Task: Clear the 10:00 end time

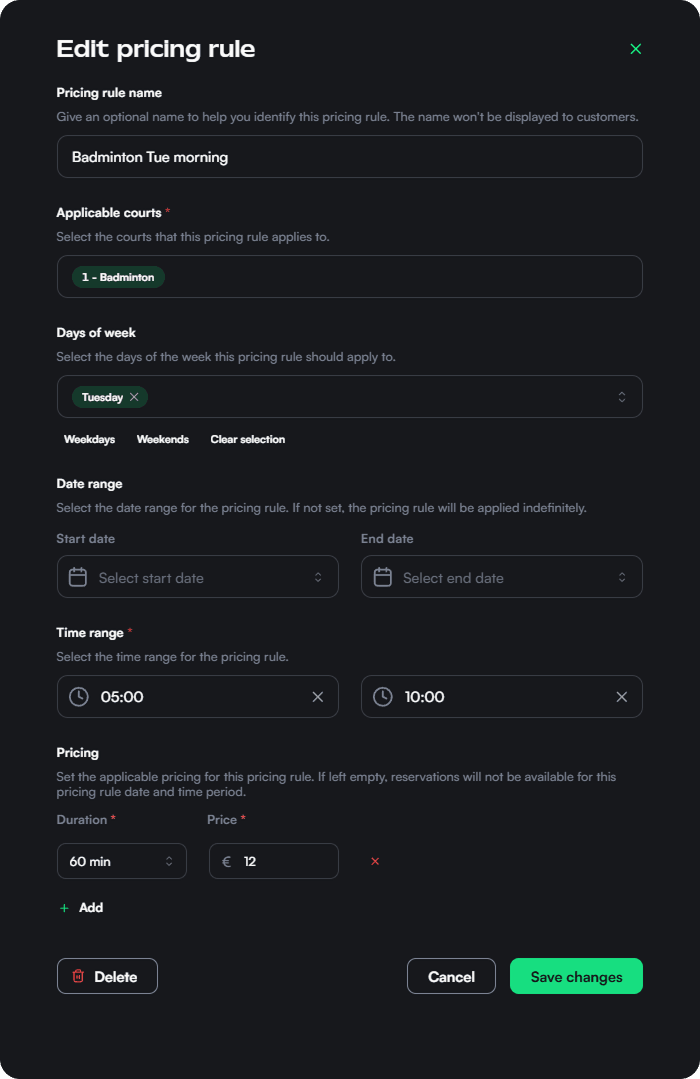Action: click(622, 696)
